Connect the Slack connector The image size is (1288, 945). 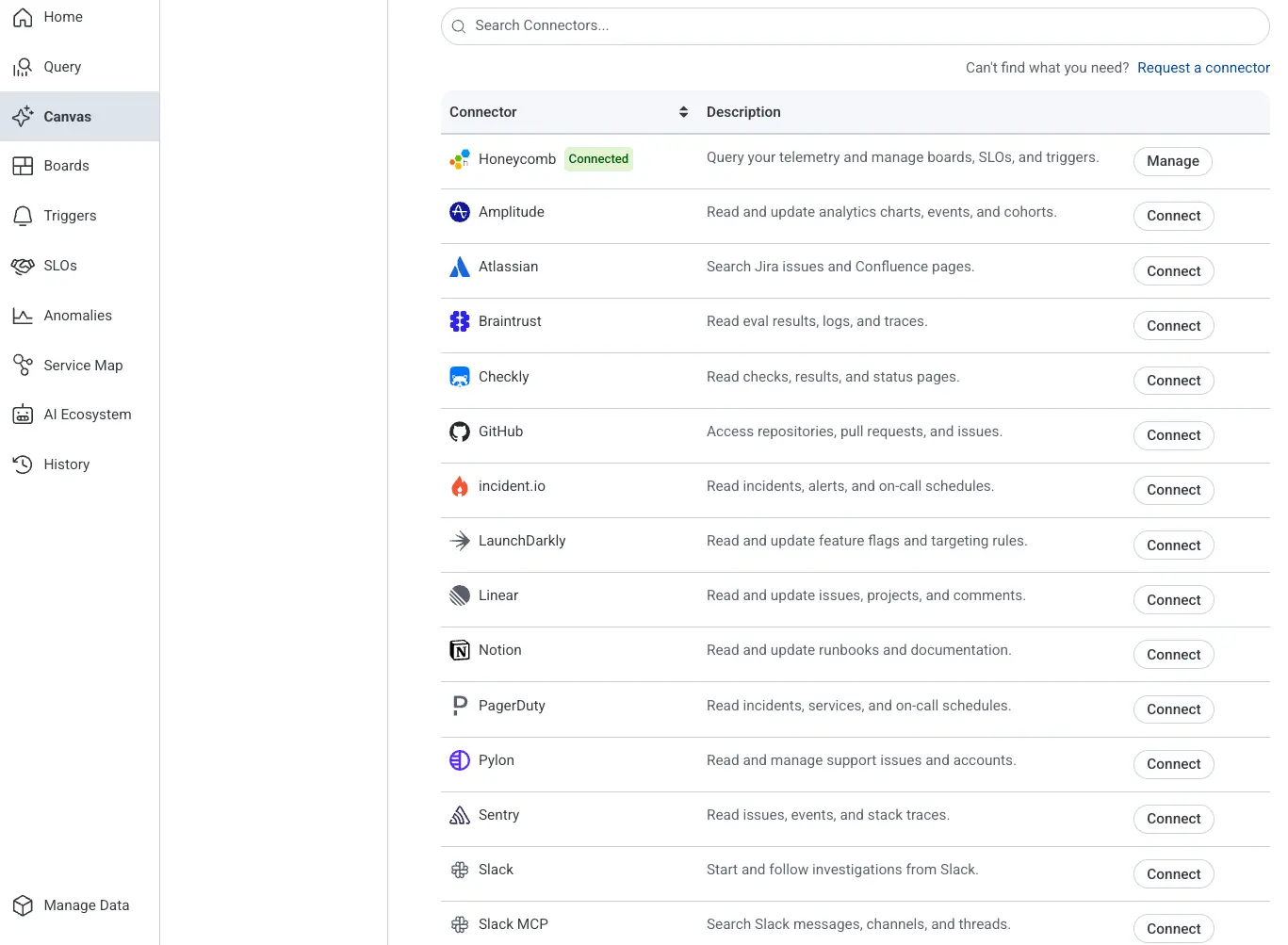click(1174, 874)
